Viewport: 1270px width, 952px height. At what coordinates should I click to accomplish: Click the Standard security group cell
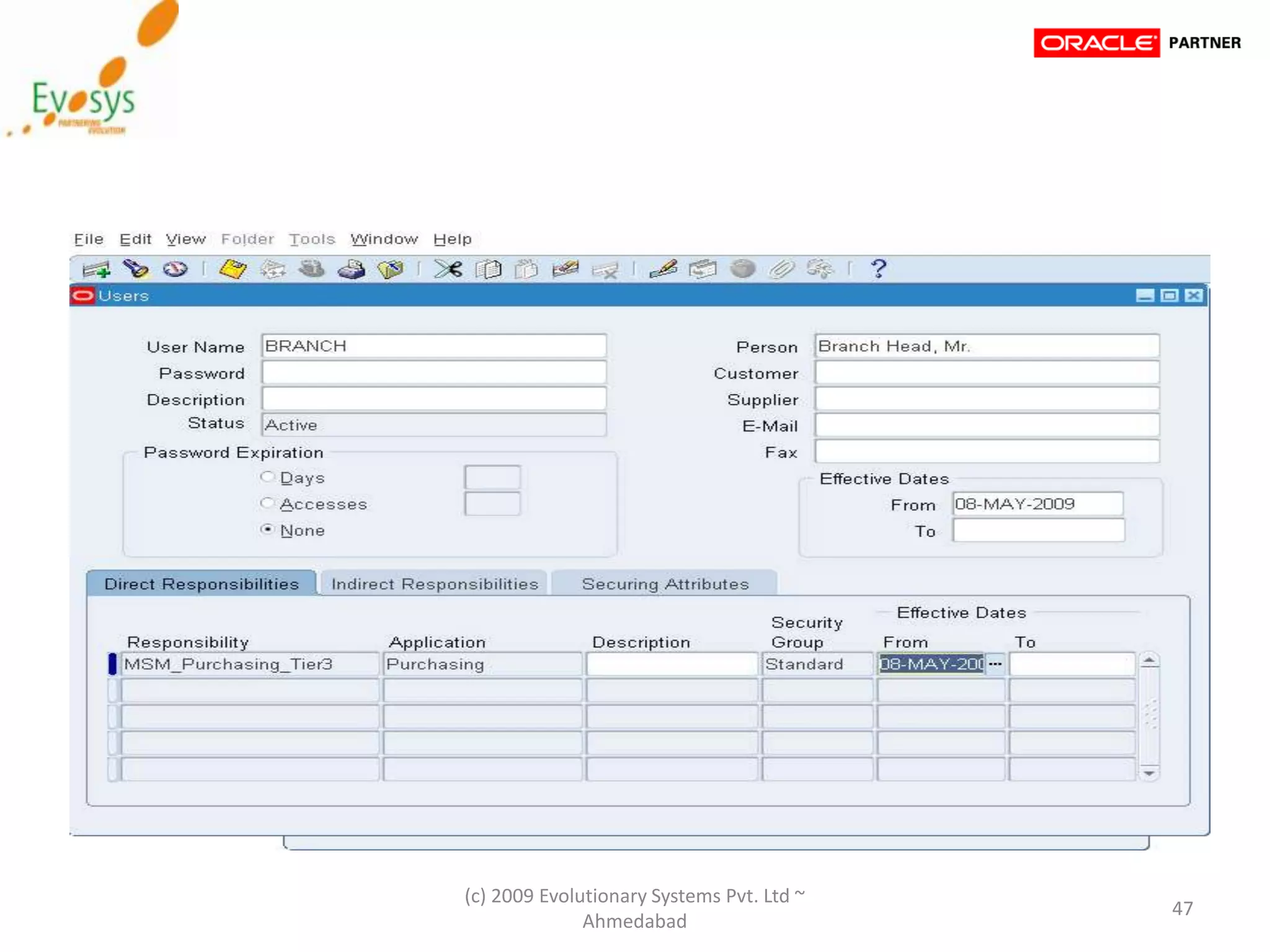(817, 664)
